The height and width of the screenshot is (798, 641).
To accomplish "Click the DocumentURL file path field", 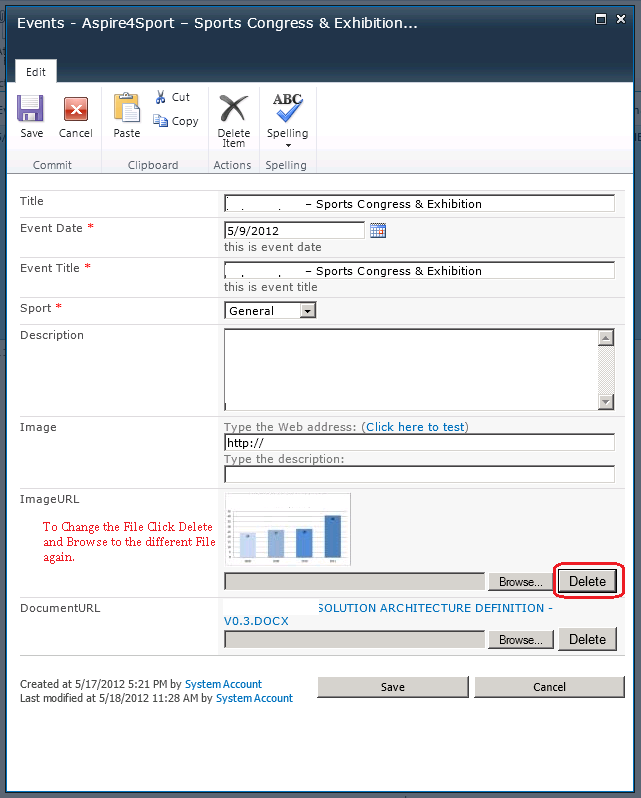I will click(x=355, y=640).
